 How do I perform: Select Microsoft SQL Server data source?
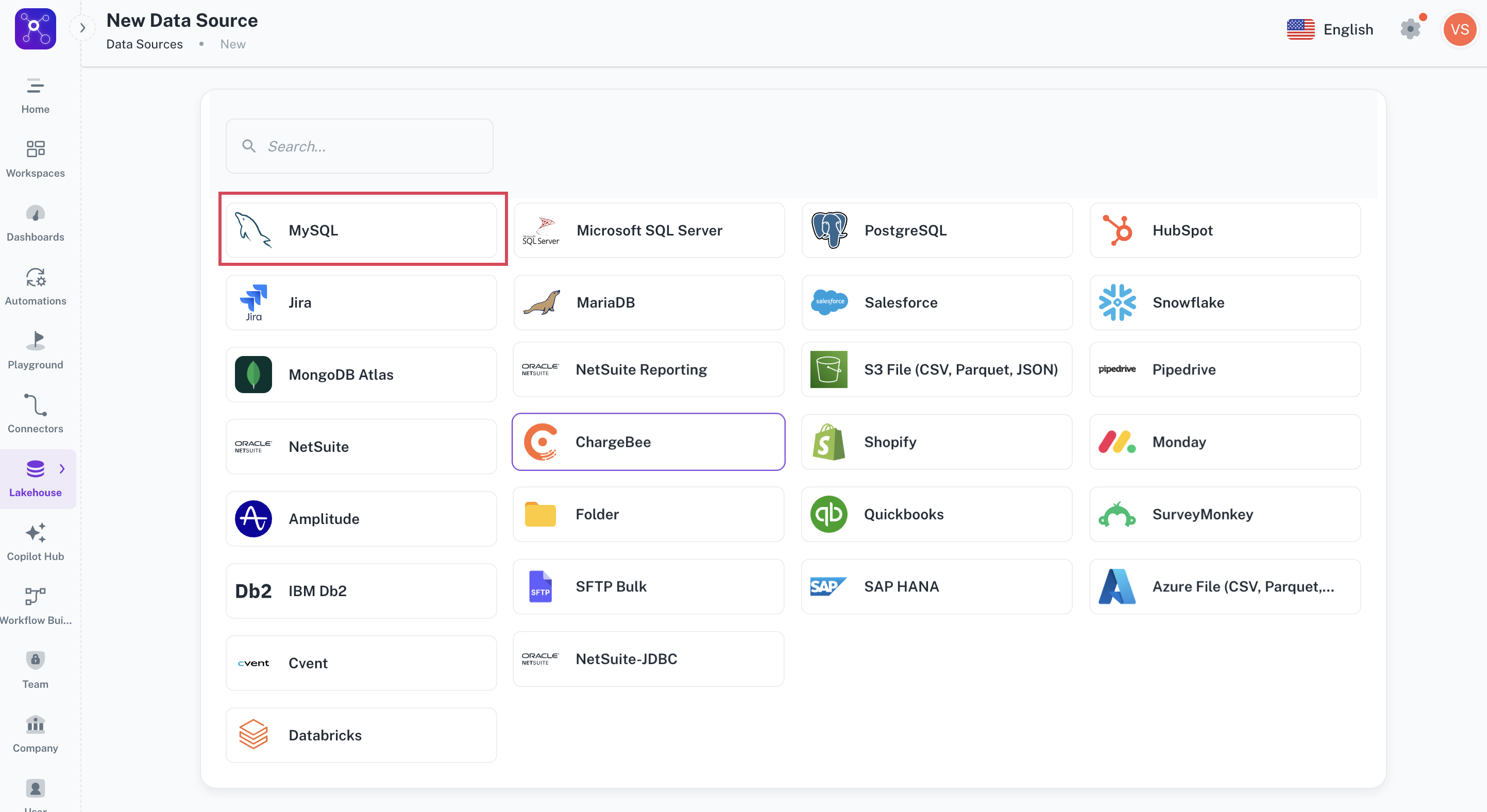(649, 230)
